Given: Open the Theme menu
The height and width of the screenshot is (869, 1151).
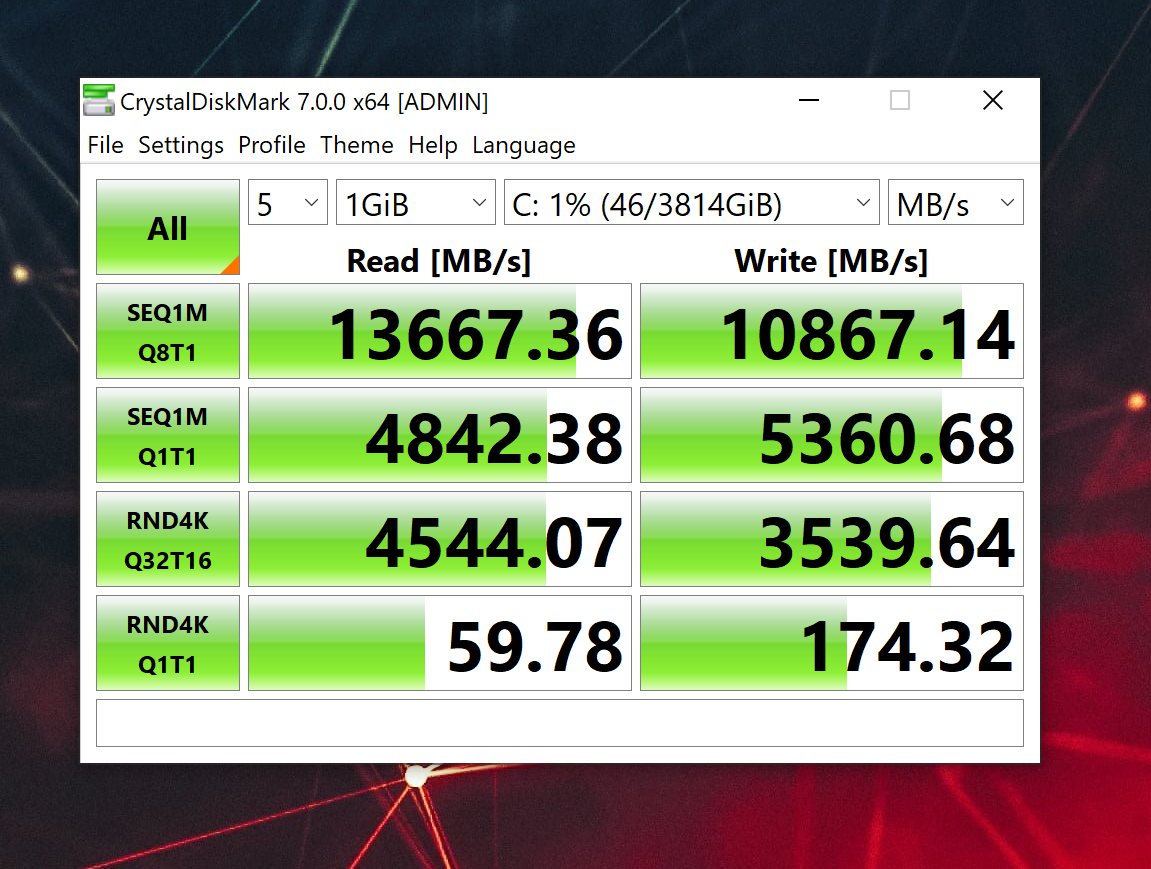Looking at the screenshot, I should (x=357, y=145).
